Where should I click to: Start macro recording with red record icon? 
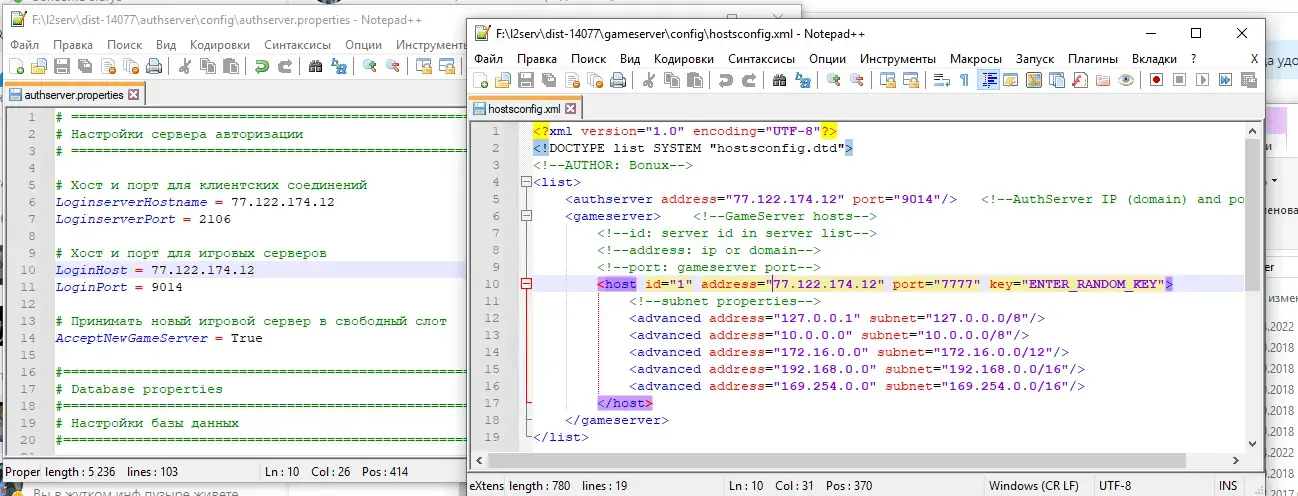(x=1156, y=80)
